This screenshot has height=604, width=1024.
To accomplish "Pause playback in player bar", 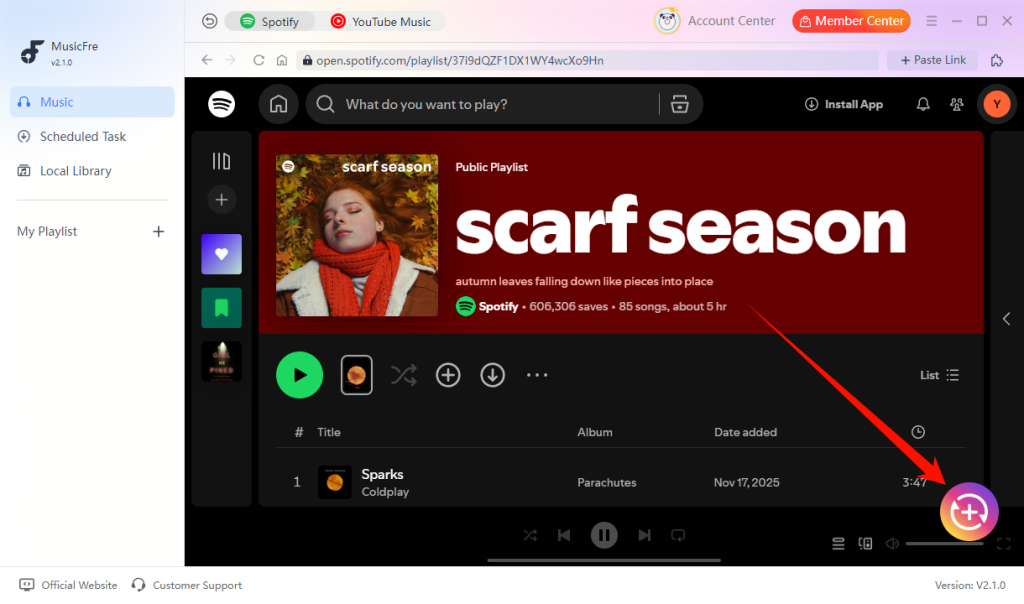I will 604,535.
